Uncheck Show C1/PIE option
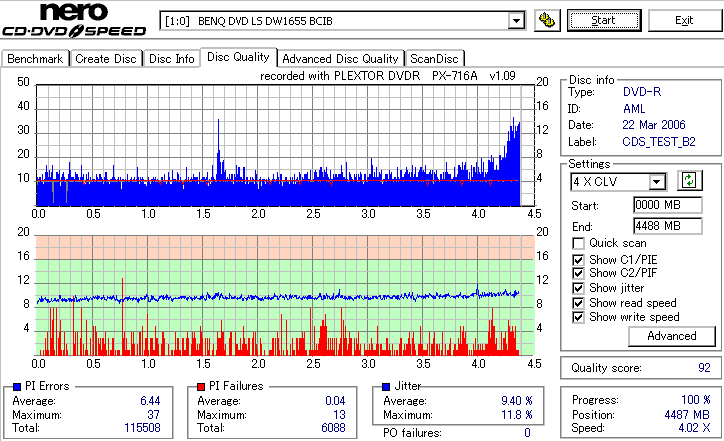Image resolution: width=724 pixels, height=441 pixels. click(x=578, y=260)
